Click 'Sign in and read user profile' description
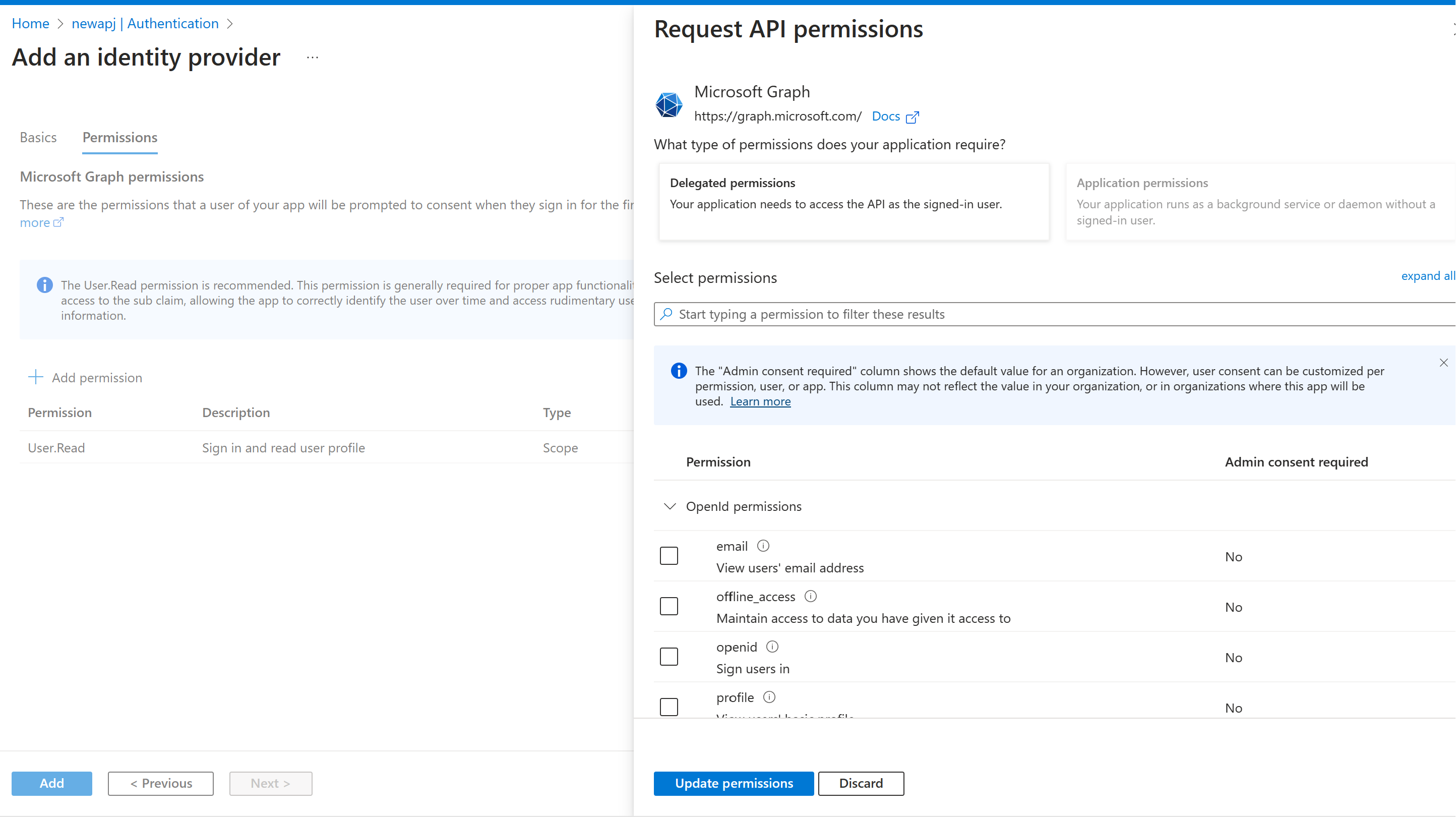The image size is (1456, 817). [x=283, y=448]
